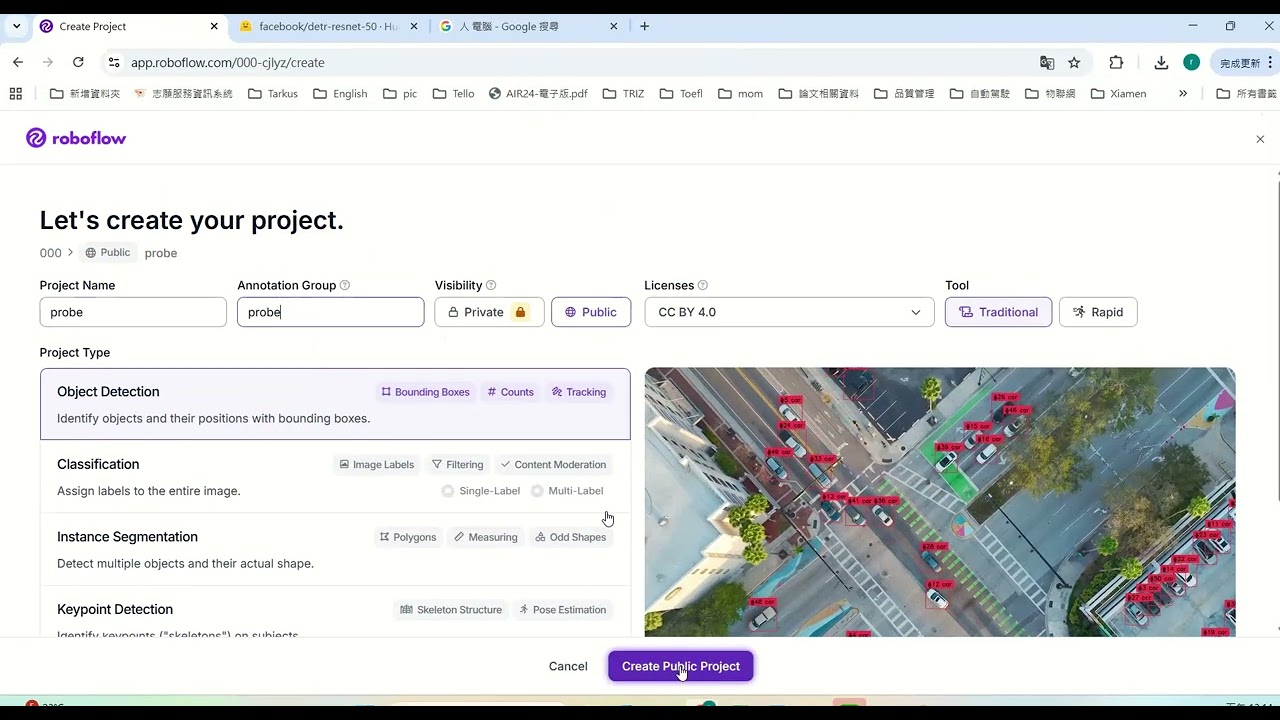Screen dimensions: 1280x720
Task: Open AIR24 PDF bookmark
Action: pos(537,93)
